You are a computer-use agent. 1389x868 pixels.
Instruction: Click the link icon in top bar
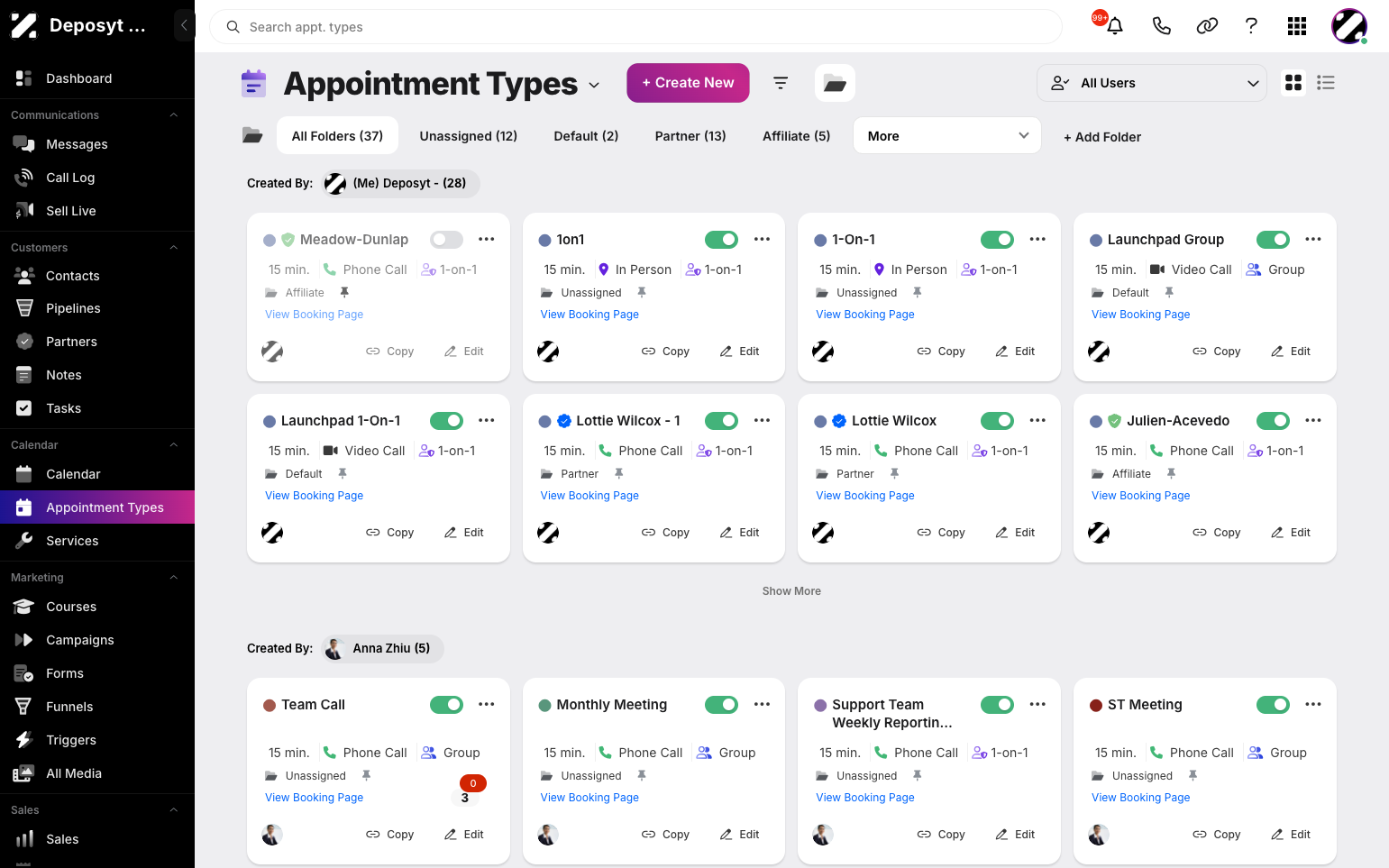[1207, 26]
